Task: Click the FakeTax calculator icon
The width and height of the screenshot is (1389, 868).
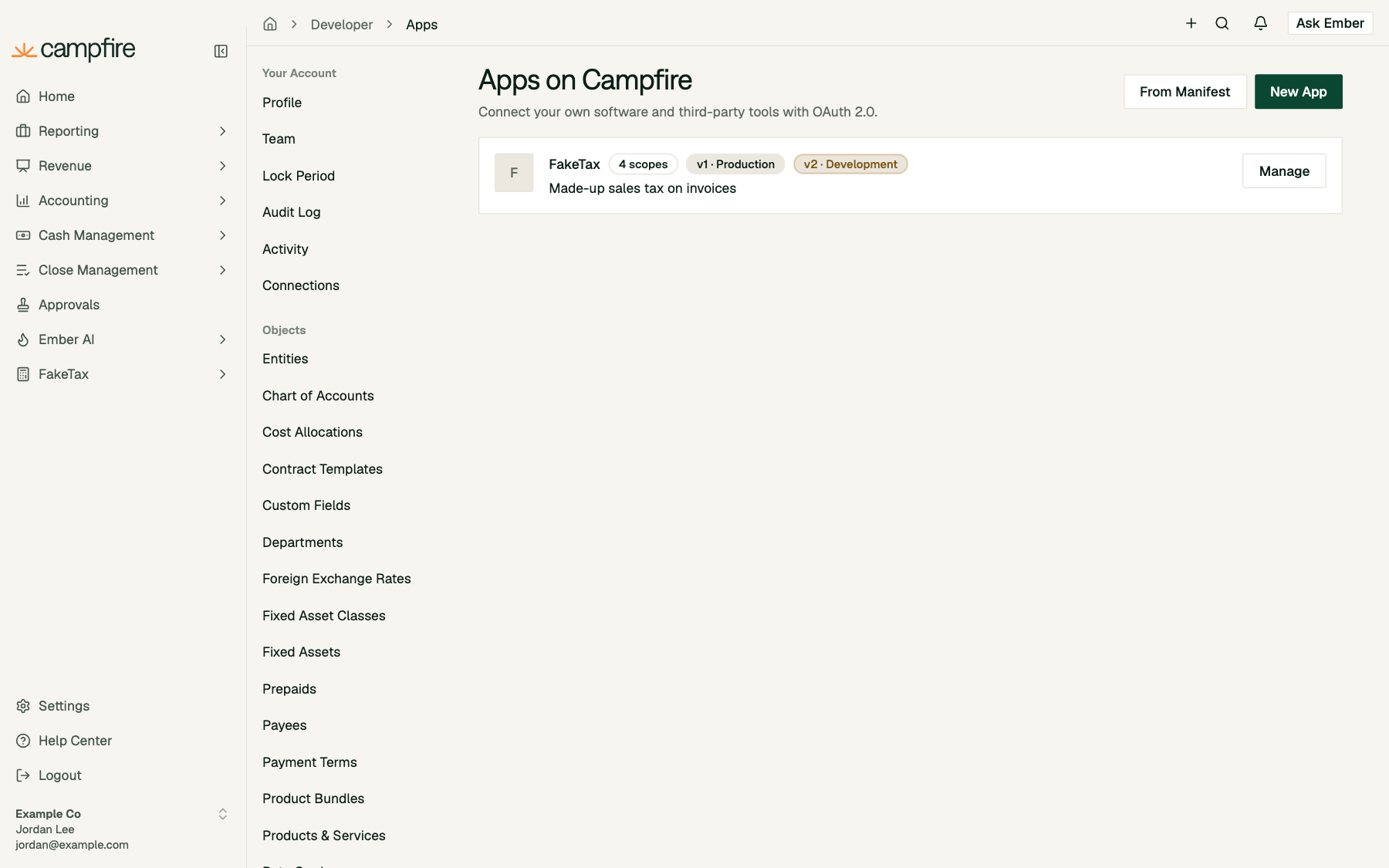Action: (23, 374)
